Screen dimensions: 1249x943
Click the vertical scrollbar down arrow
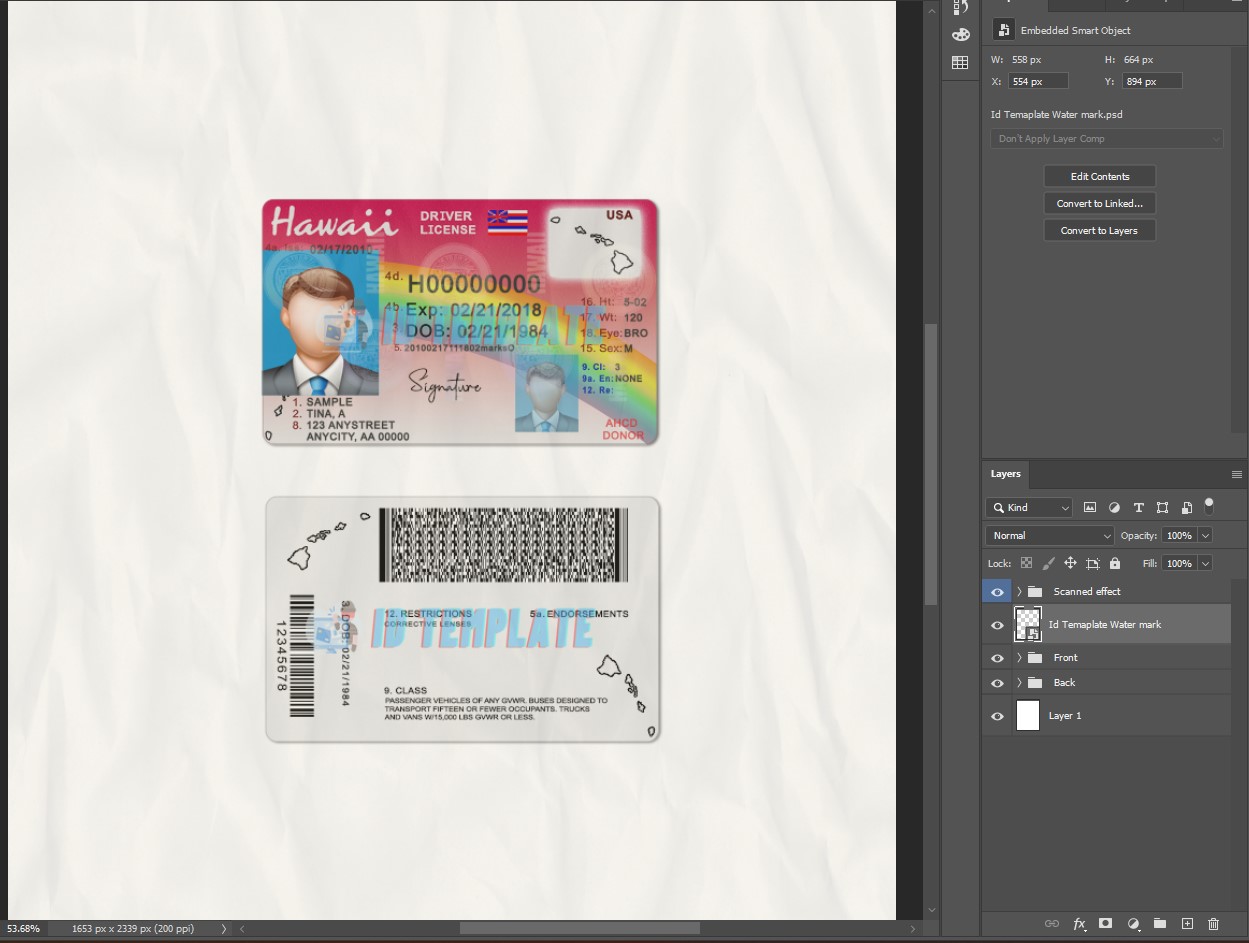931,910
